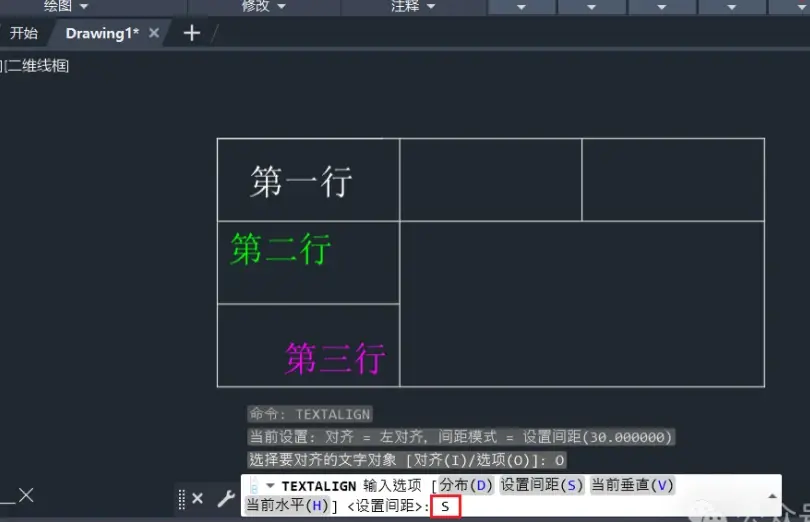The image size is (810, 523).
Task: Expand the 绘图 panel dropdown
Action: (x=84, y=6)
